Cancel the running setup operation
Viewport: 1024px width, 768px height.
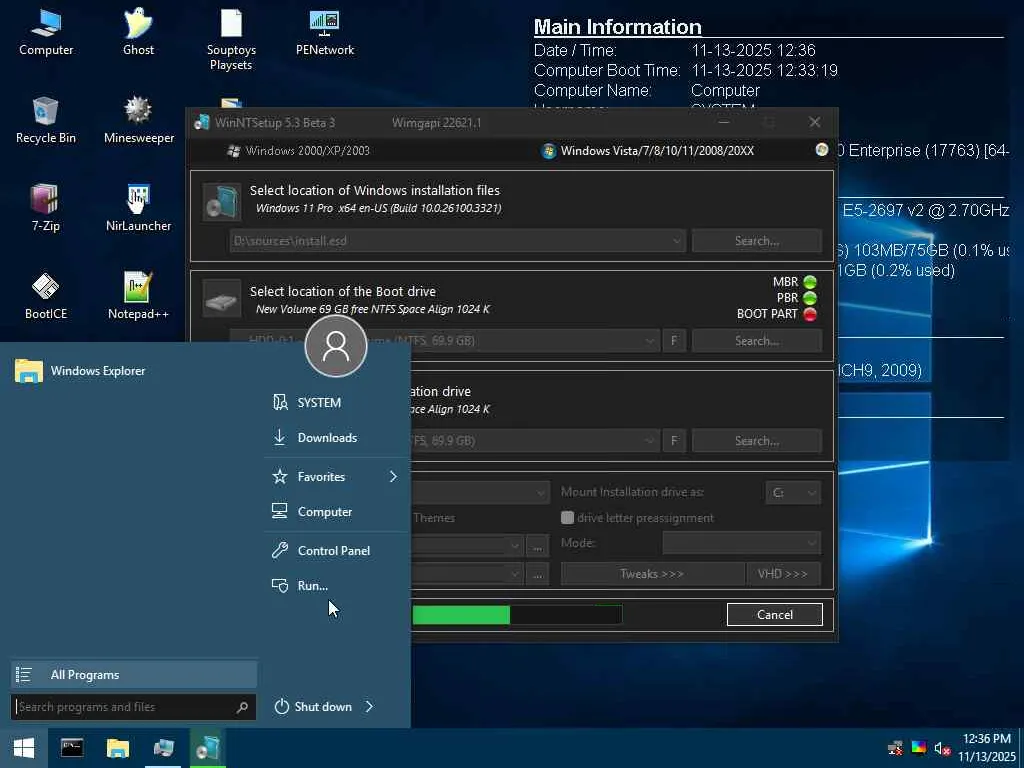[775, 615]
